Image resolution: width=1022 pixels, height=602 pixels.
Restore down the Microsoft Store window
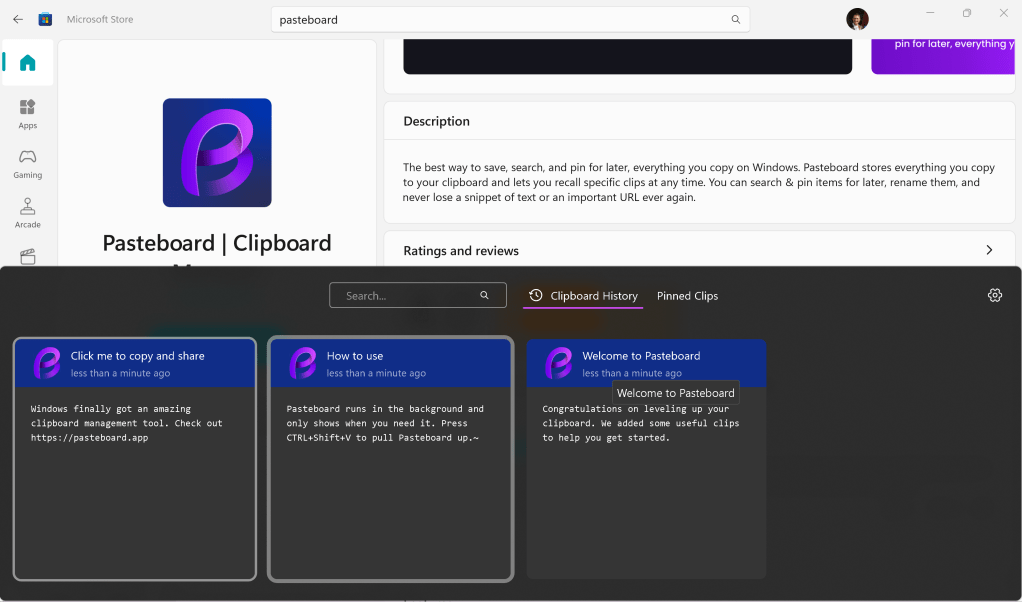(967, 13)
